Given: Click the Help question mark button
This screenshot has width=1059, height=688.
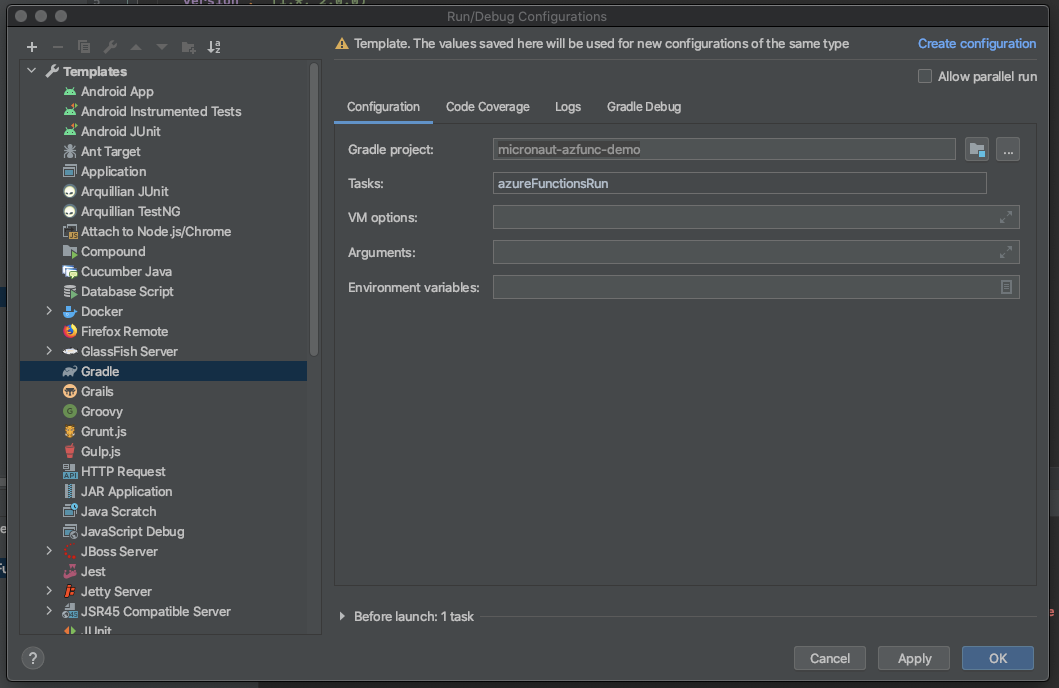Looking at the screenshot, I should click(32, 658).
